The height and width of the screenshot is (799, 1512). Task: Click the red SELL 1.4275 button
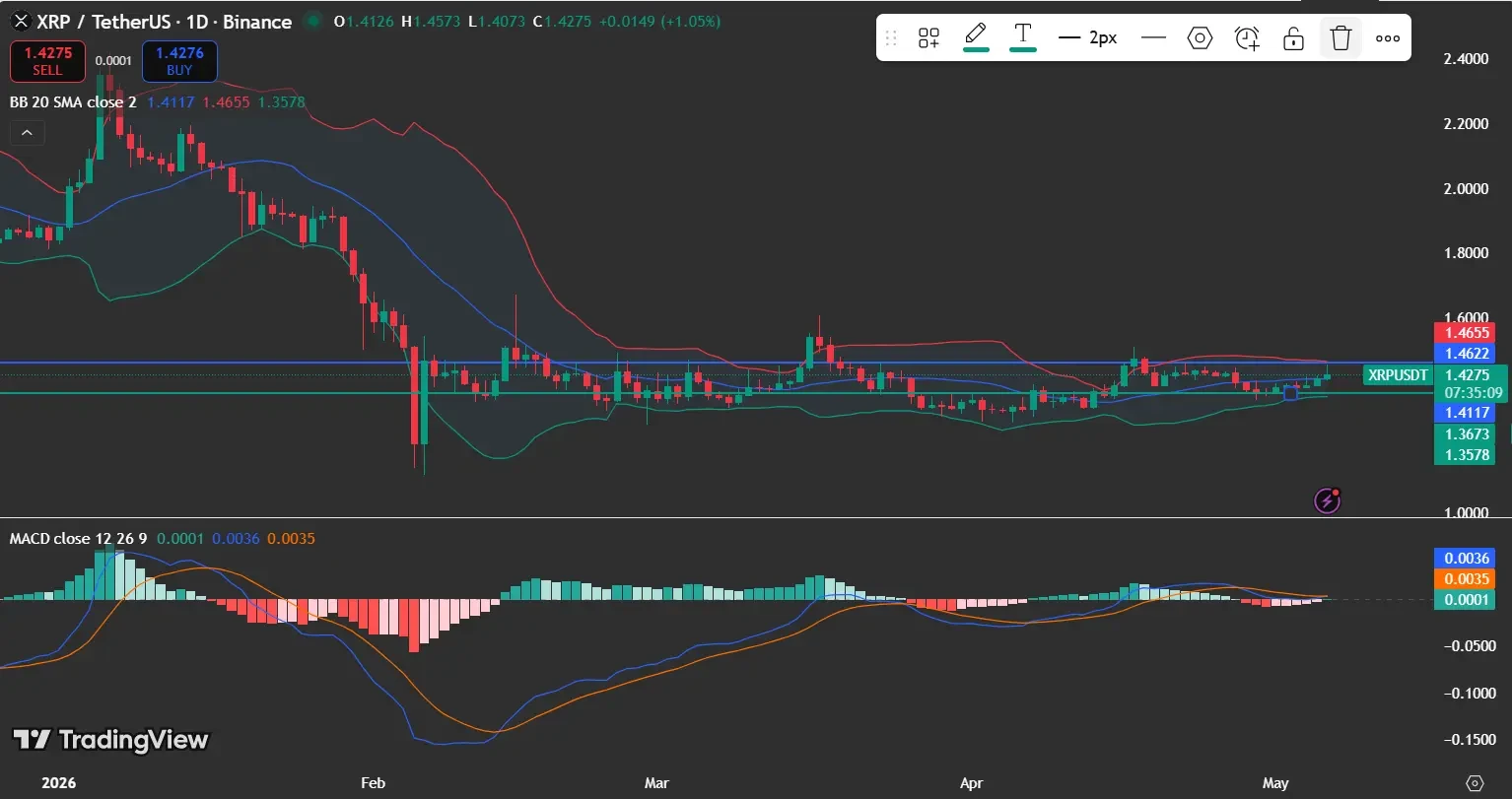pyautogui.click(x=47, y=61)
